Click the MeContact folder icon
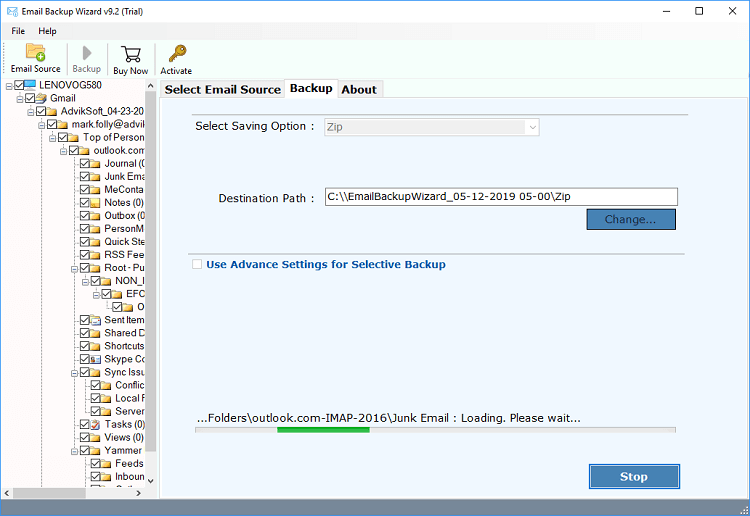750x516 pixels. pos(95,190)
